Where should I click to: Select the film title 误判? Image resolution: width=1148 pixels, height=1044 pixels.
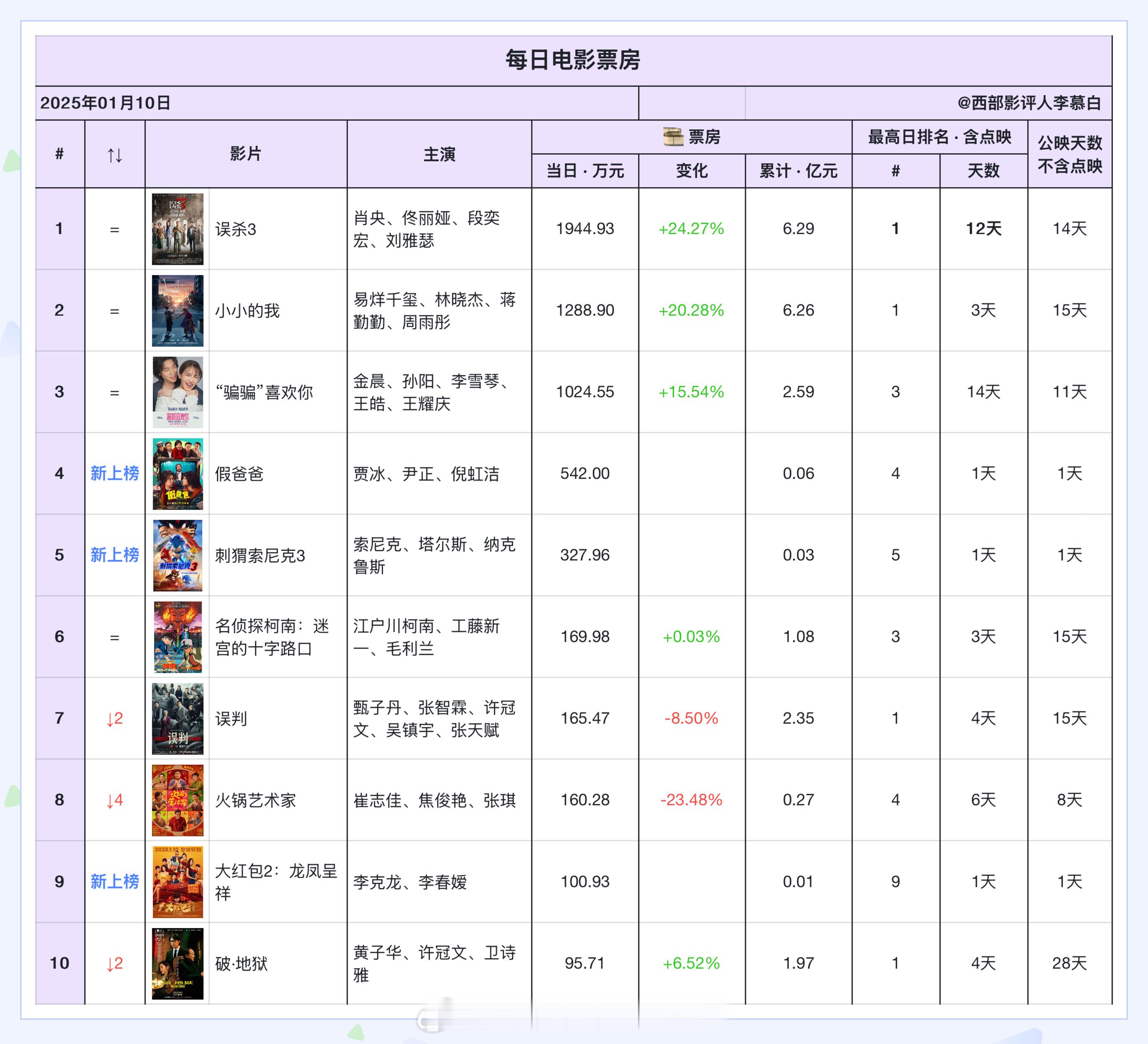(x=231, y=718)
